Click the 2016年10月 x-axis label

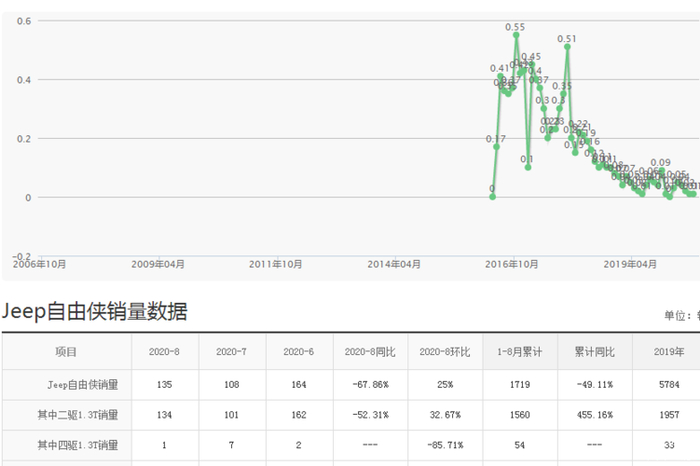coord(512,264)
